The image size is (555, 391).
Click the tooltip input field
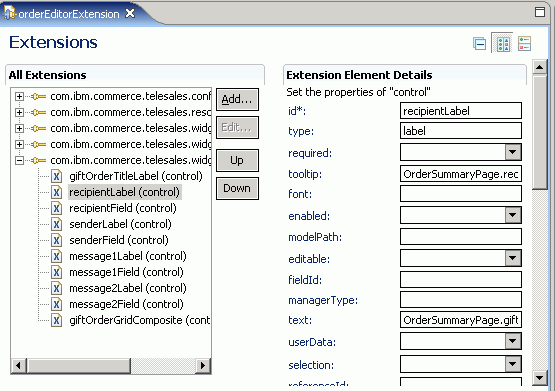coord(461,174)
